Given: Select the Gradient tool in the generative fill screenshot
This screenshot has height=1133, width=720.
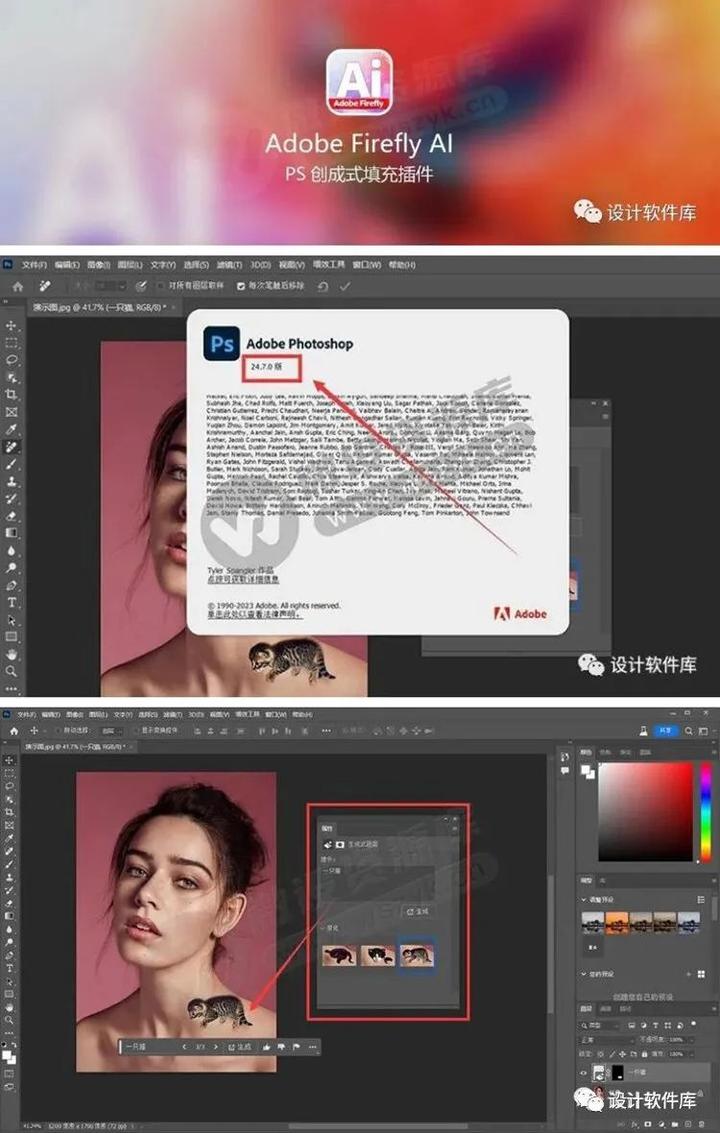Looking at the screenshot, I should pyautogui.click(x=9, y=917).
